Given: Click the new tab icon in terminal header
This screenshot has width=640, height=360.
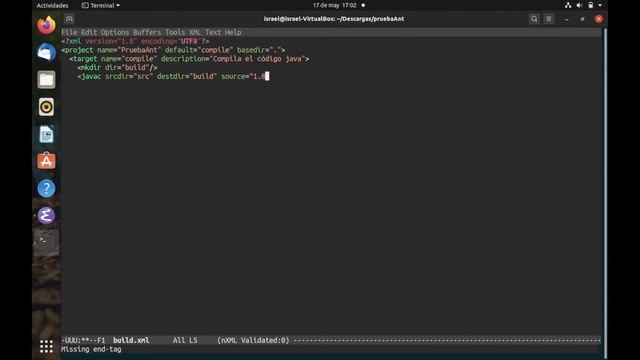Looking at the screenshot, I should tap(69, 19).
